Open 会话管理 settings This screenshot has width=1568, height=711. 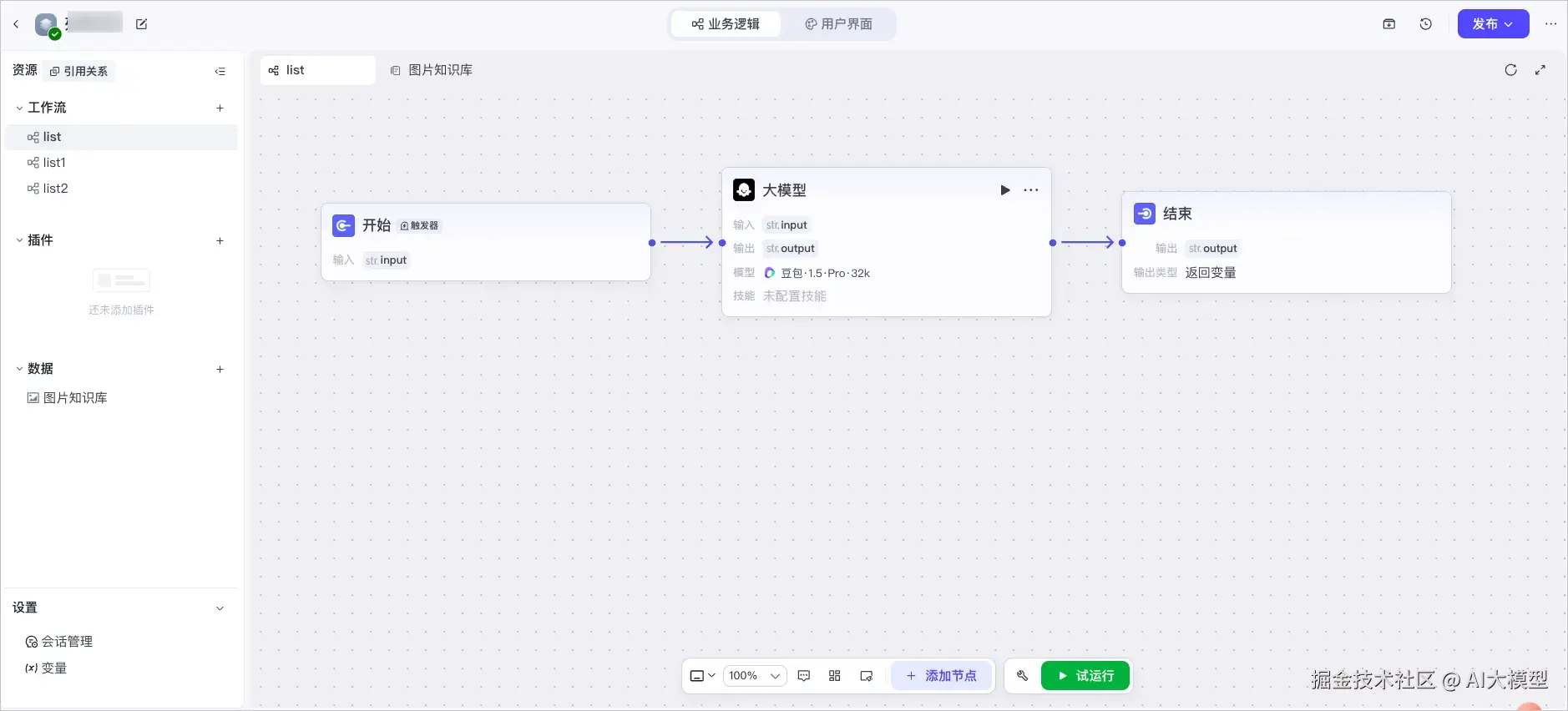click(59, 642)
